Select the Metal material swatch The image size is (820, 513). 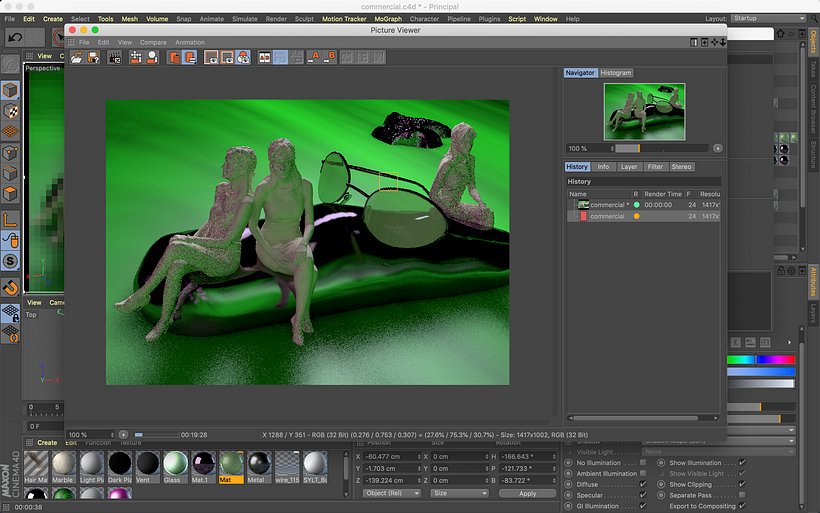[259, 467]
